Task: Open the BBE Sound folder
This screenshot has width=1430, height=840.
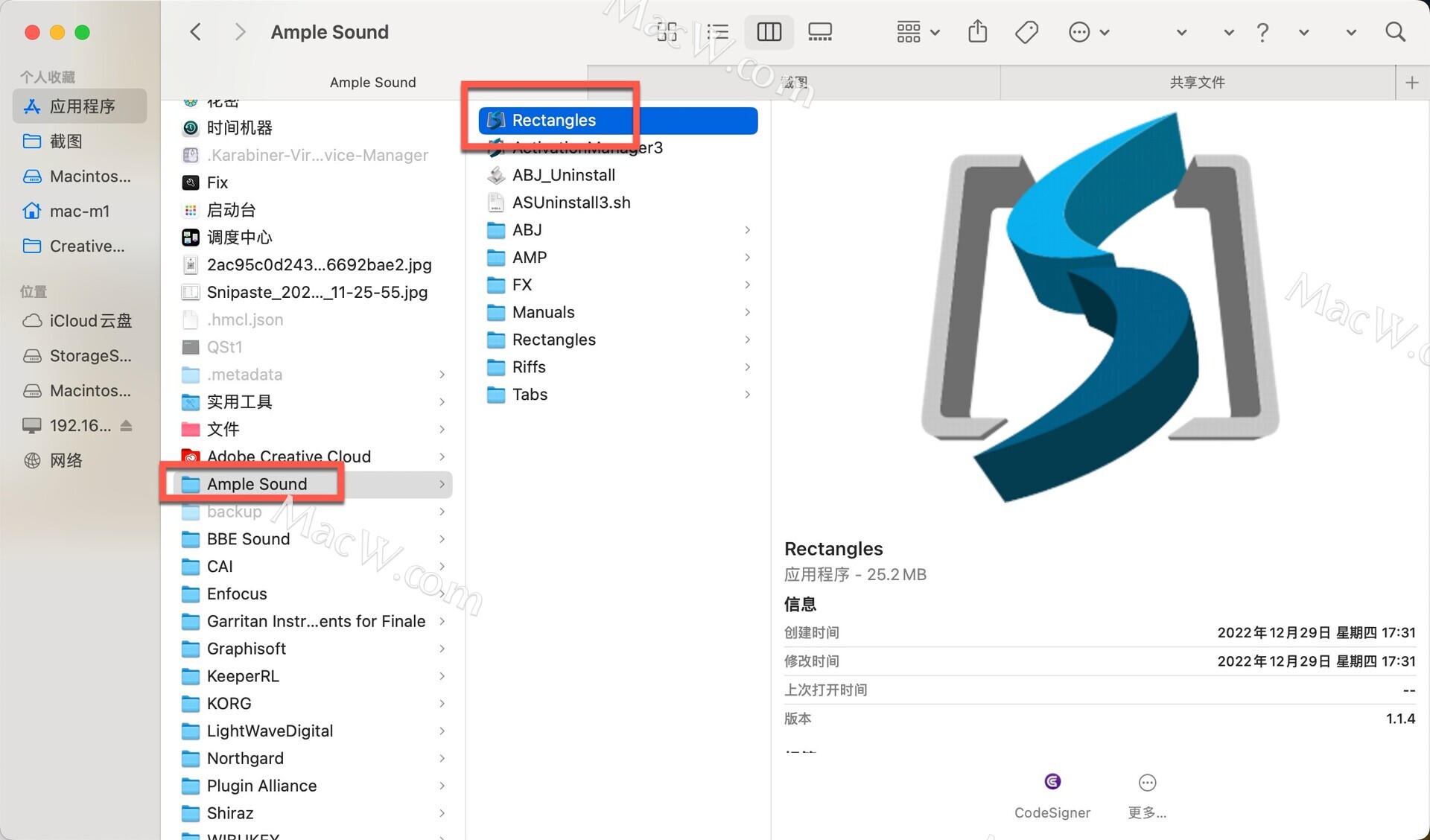Action: pyautogui.click(x=314, y=539)
